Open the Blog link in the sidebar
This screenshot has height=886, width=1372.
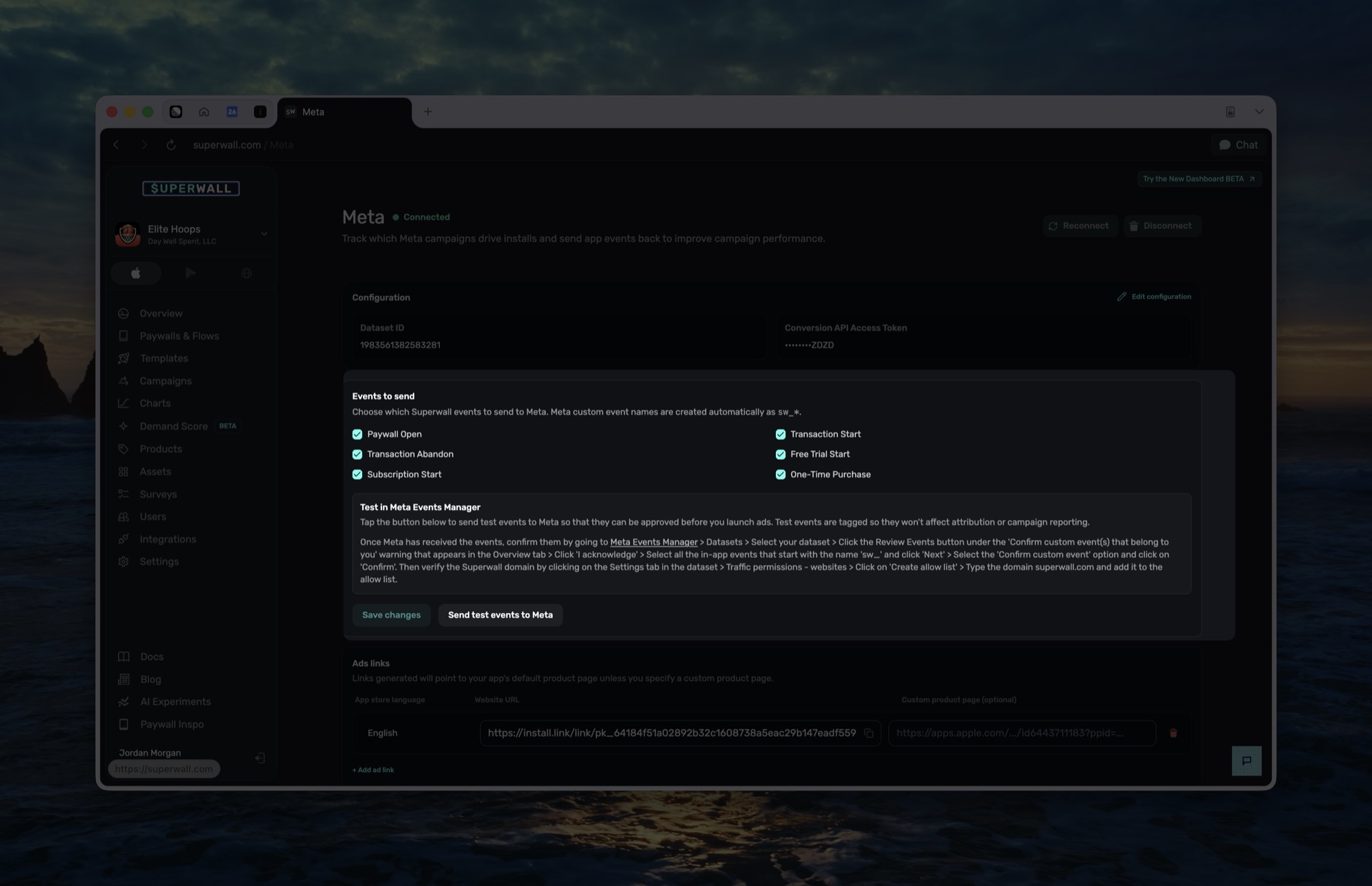coord(150,679)
